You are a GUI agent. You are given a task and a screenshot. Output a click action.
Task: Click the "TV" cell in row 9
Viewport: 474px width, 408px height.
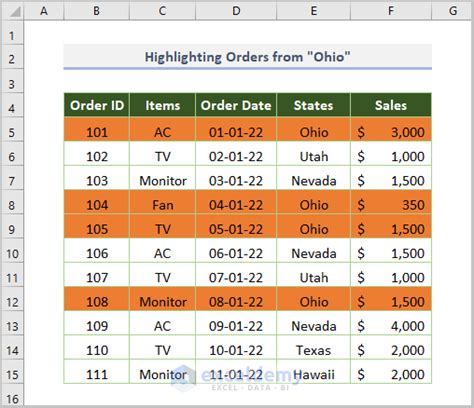pos(163,226)
